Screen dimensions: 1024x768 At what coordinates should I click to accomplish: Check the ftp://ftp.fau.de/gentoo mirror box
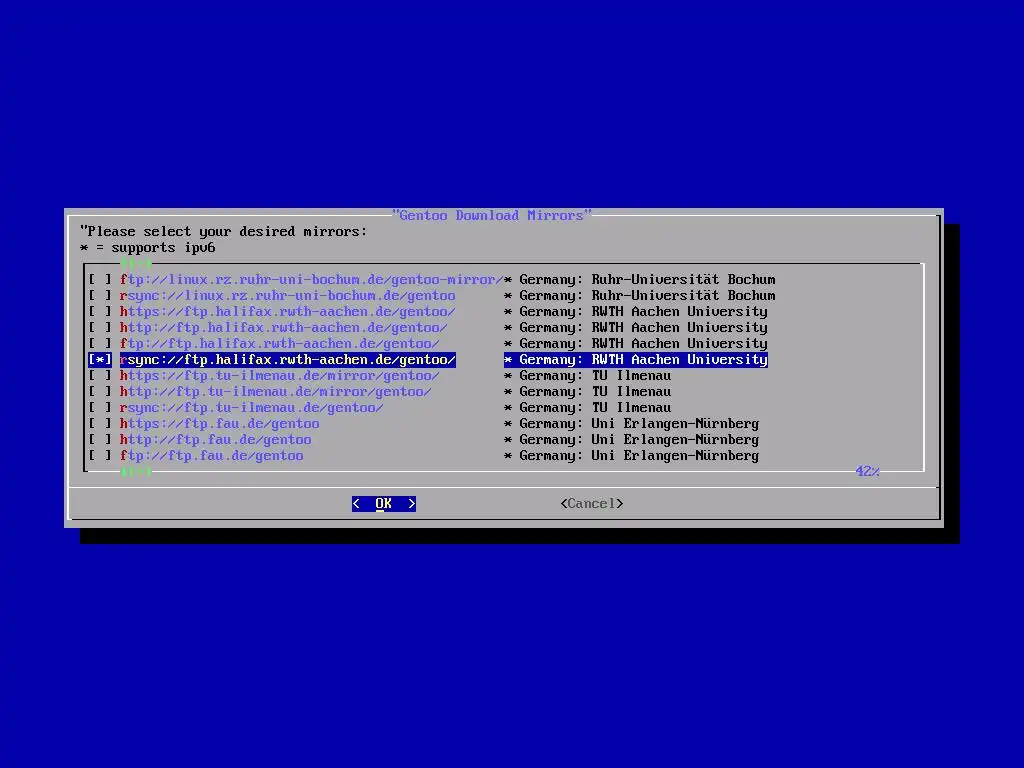[100, 456]
